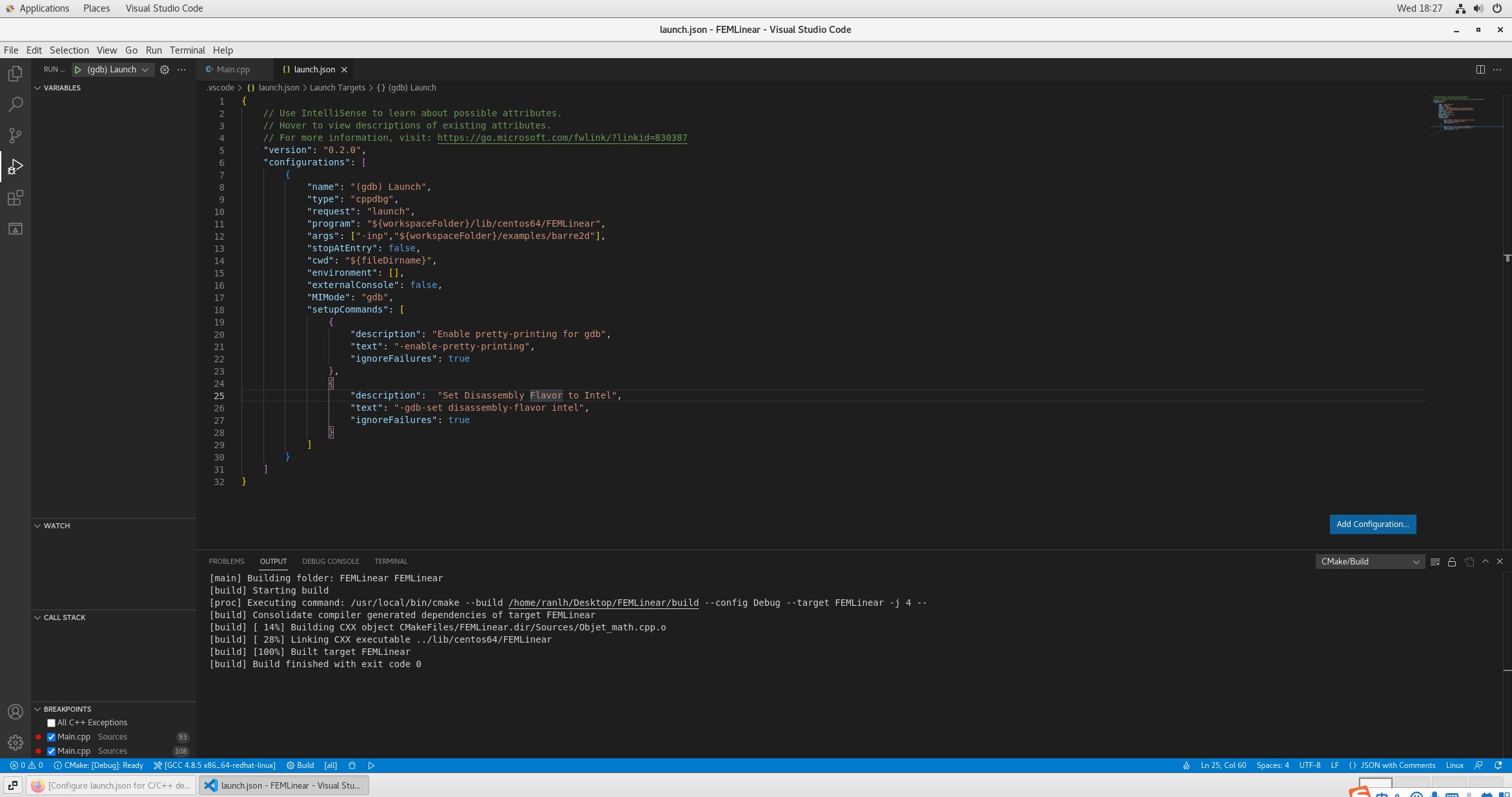Select the Run and Debug activity icon

coord(15,167)
